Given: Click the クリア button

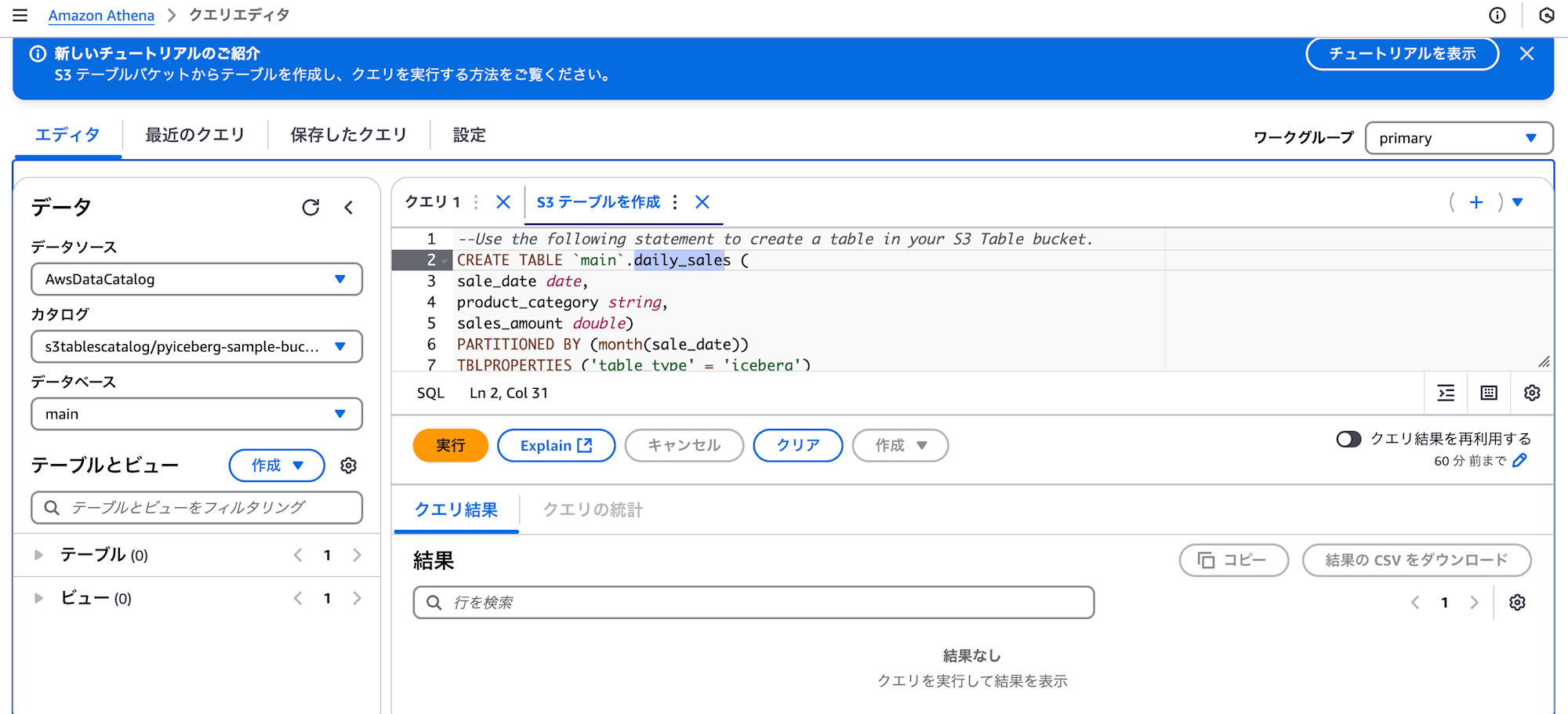Looking at the screenshot, I should 798,445.
